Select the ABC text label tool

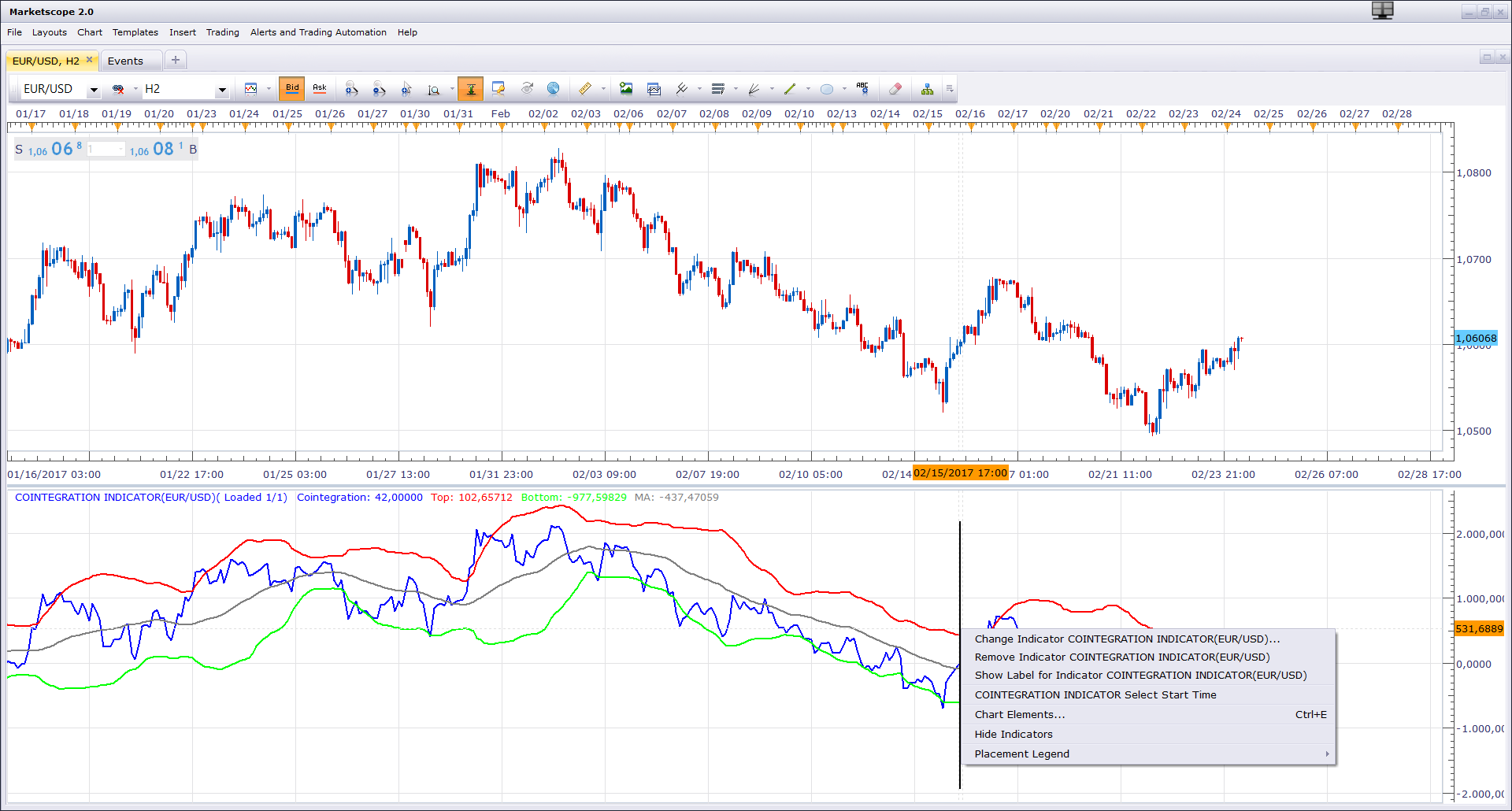(862, 89)
